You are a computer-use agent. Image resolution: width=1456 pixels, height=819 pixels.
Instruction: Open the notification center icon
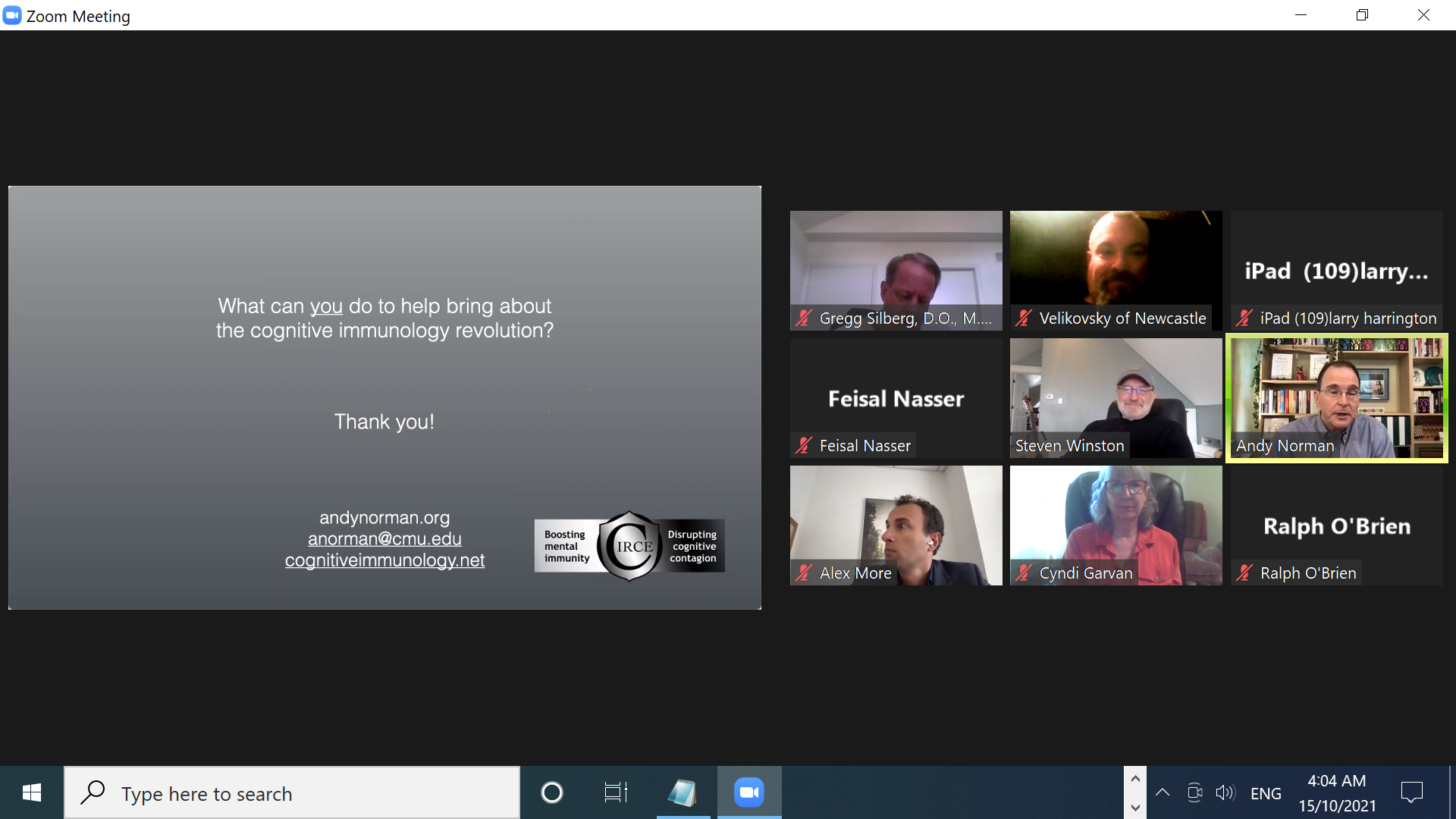[1411, 793]
